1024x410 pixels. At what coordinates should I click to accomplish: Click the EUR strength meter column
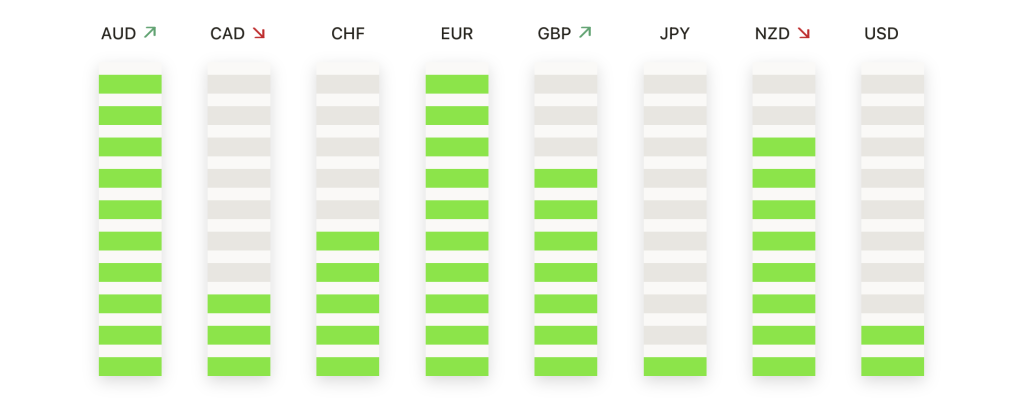click(x=457, y=225)
